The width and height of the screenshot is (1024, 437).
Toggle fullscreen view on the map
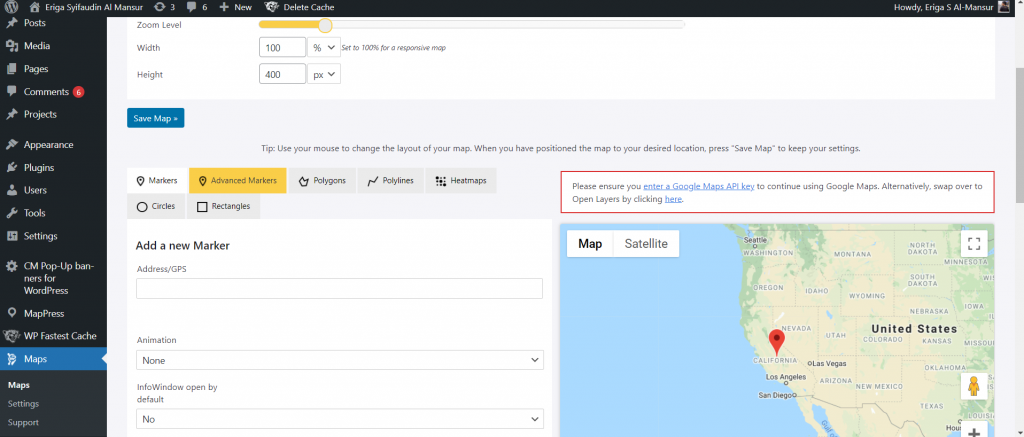tap(974, 243)
